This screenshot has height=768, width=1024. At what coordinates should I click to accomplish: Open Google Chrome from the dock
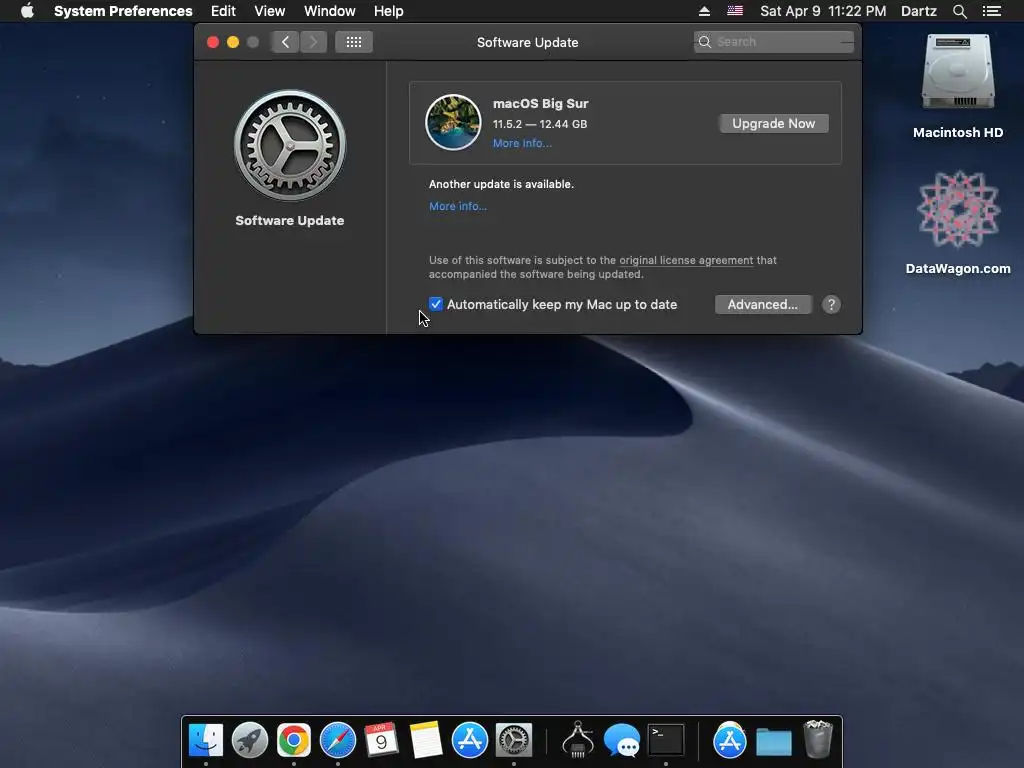(294, 740)
